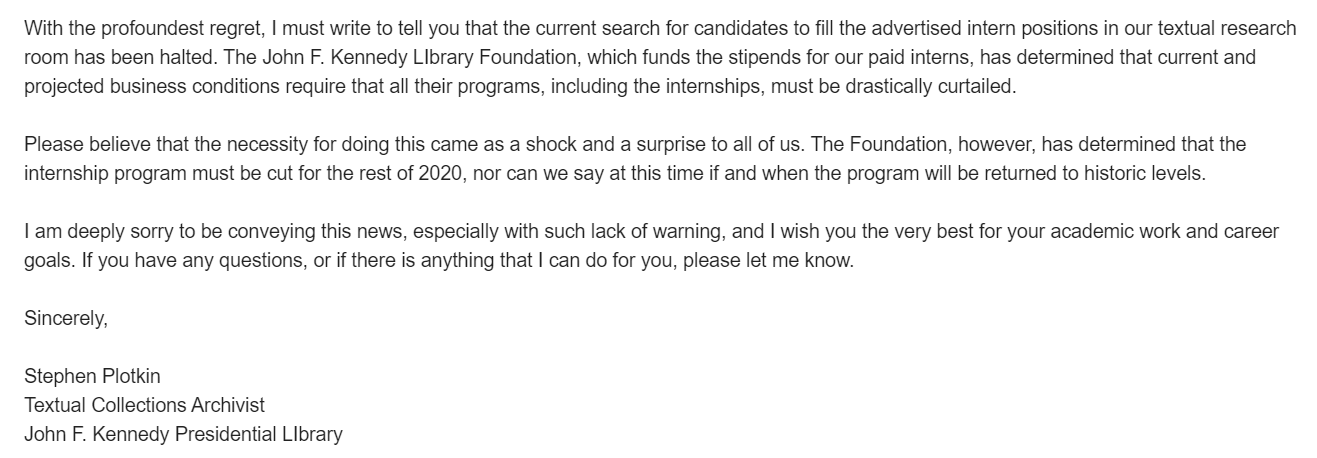Viewport: 1317px width, 458px height.
Task: Click the signature name Stephen Plotkin
Action: coord(92,377)
